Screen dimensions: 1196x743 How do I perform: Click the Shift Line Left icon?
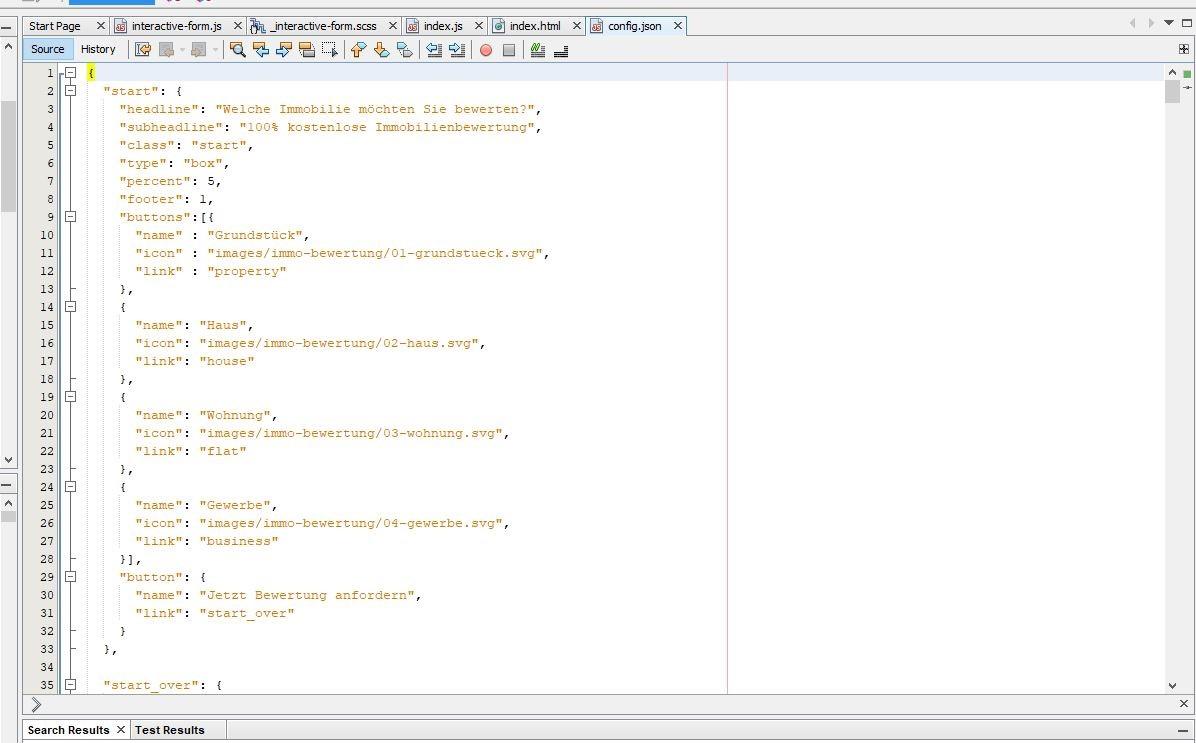tap(434, 49)
